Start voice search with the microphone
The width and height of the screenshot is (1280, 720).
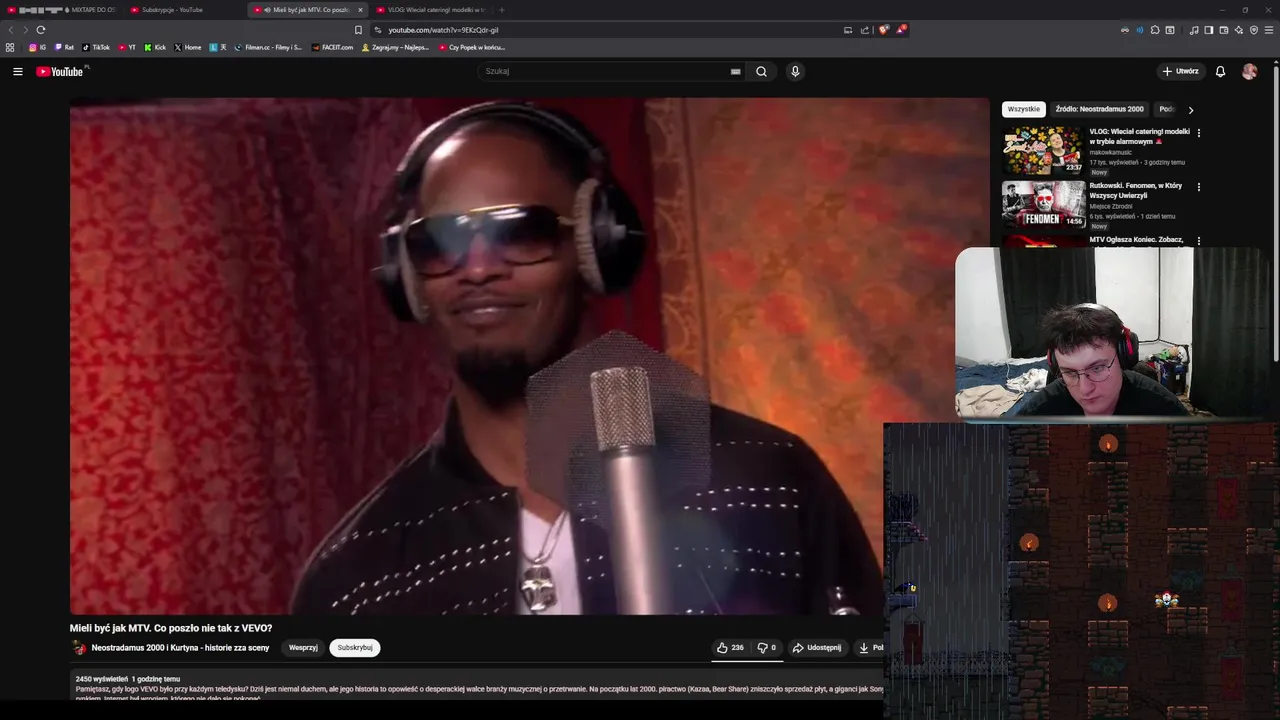(795, 71)
